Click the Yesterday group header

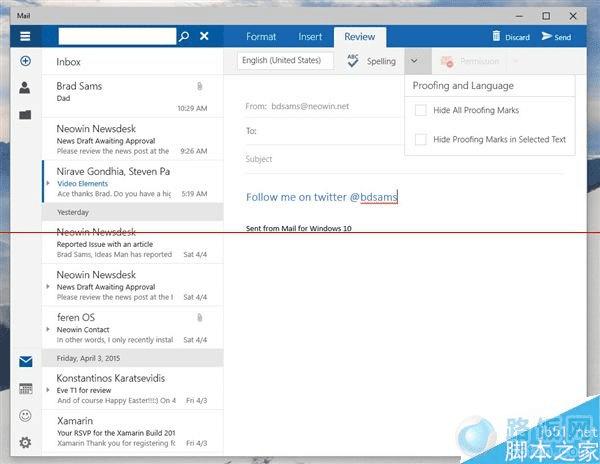[x=132, y=212]
